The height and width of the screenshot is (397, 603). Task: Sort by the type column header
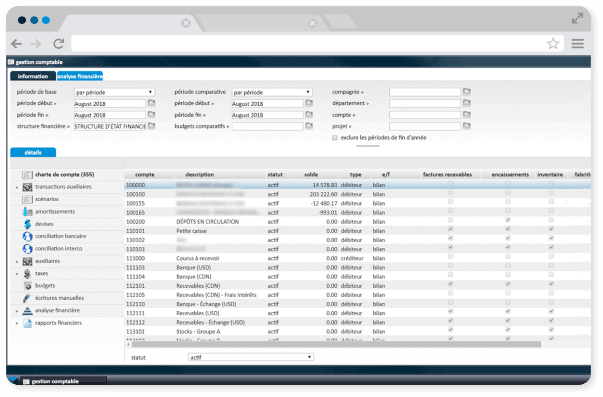355,175
